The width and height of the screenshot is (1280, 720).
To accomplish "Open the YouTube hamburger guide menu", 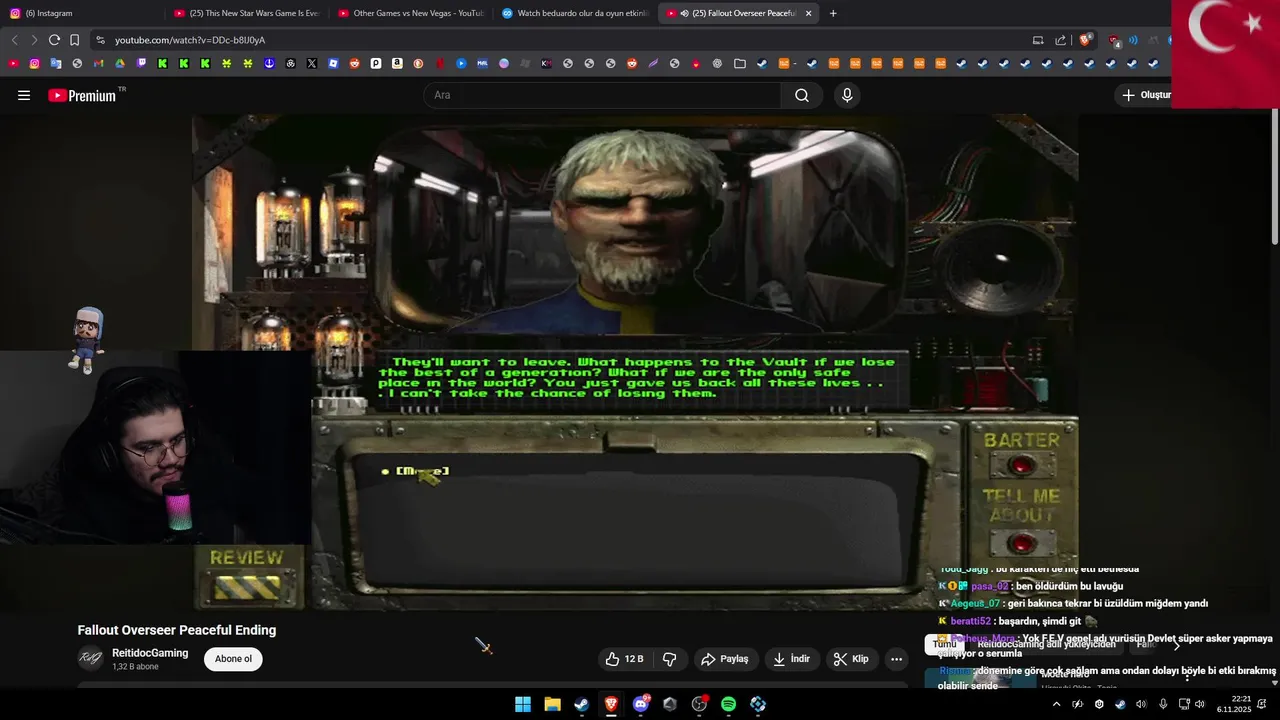I will click(x=24, y=95).
